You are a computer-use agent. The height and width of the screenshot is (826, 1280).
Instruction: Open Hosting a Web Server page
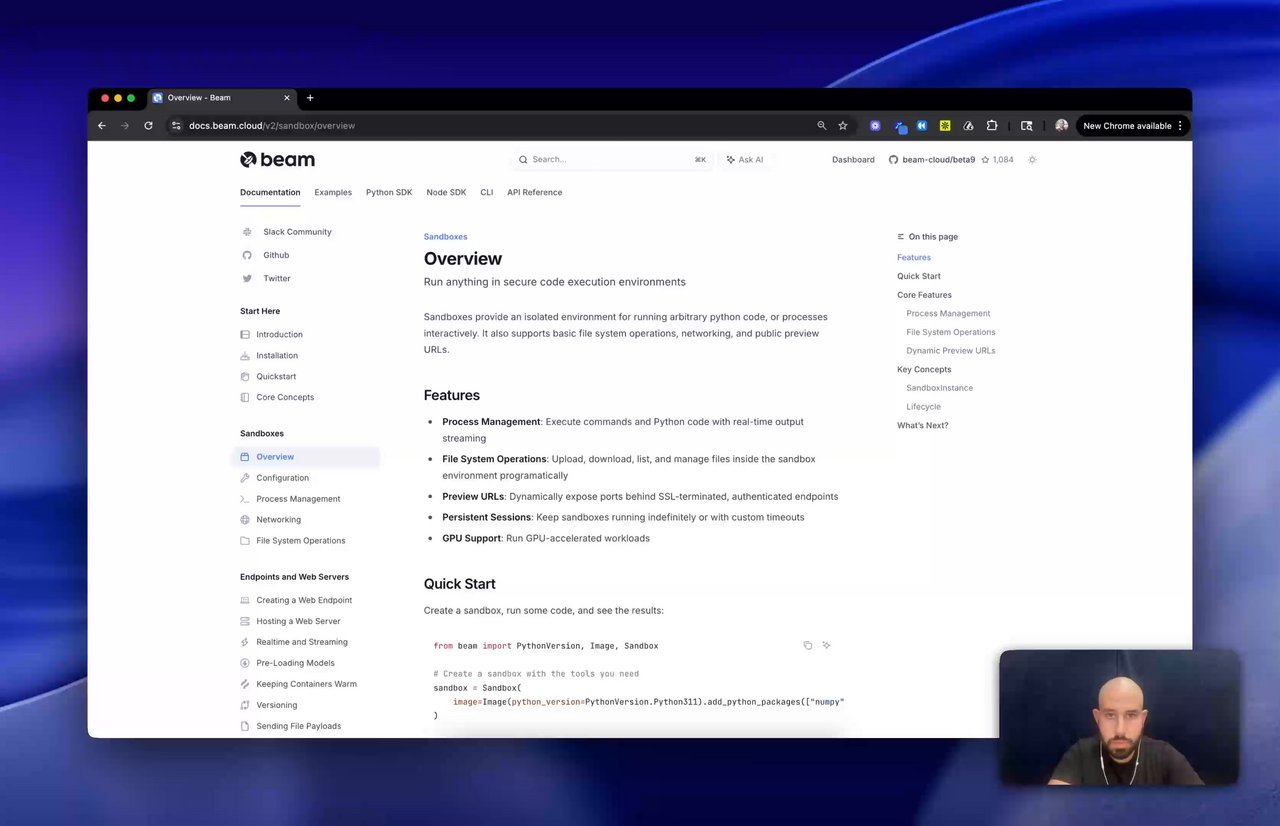[298, 621]
